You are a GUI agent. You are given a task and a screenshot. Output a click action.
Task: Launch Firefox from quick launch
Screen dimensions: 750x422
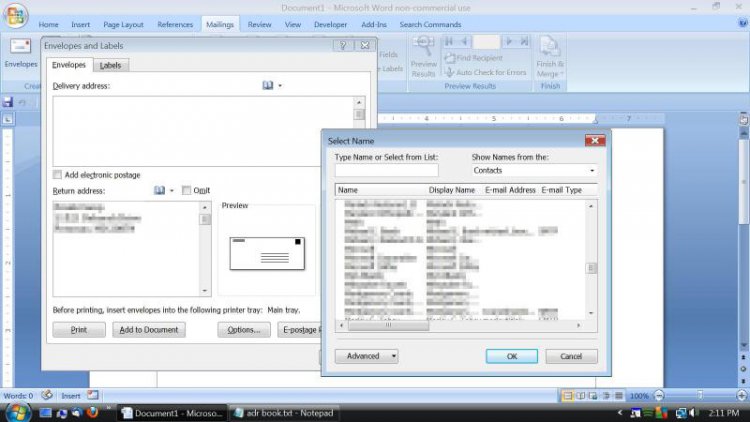tap(93, 412)
